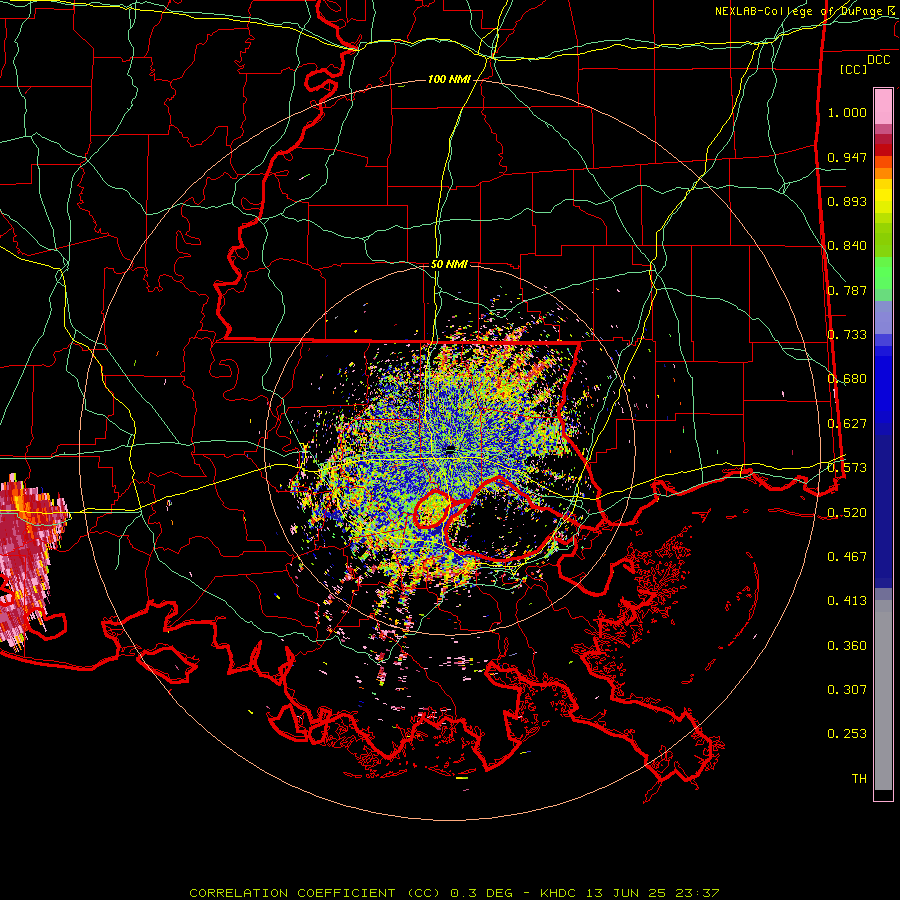Click the 0.627 legend value

click(x=847, y=424)
